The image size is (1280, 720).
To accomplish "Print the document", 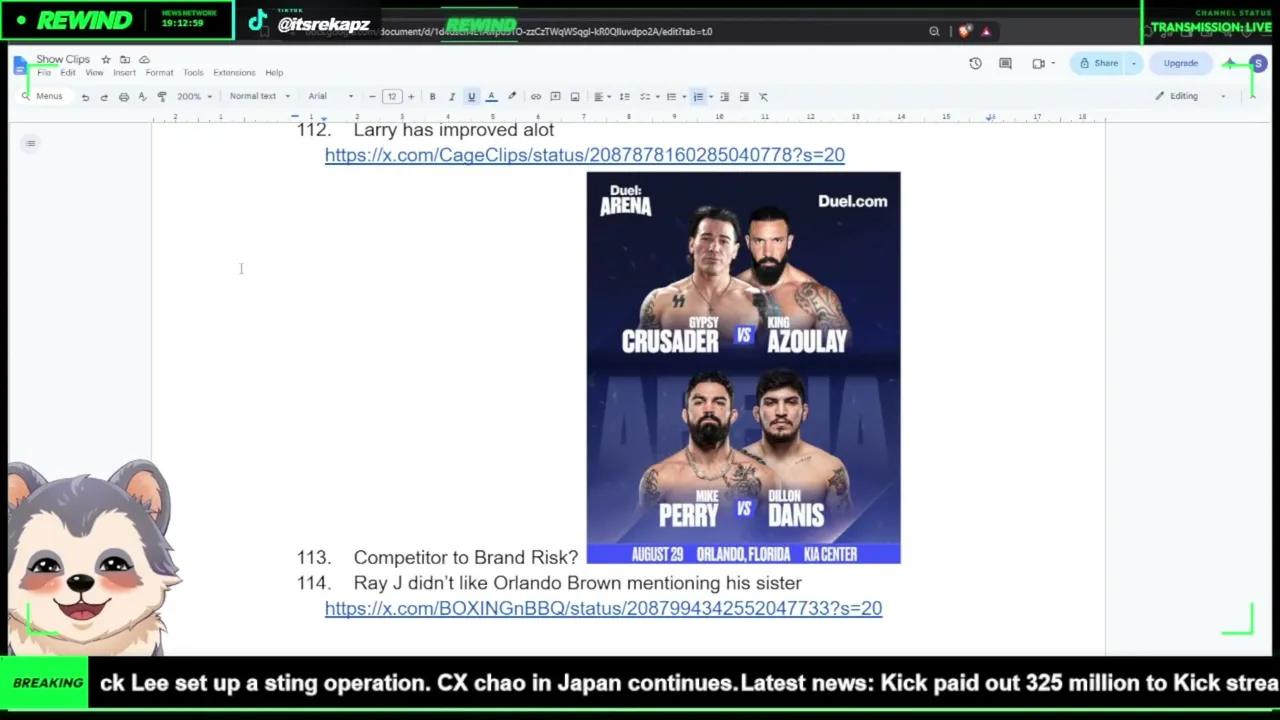I will tap(124, 97).
